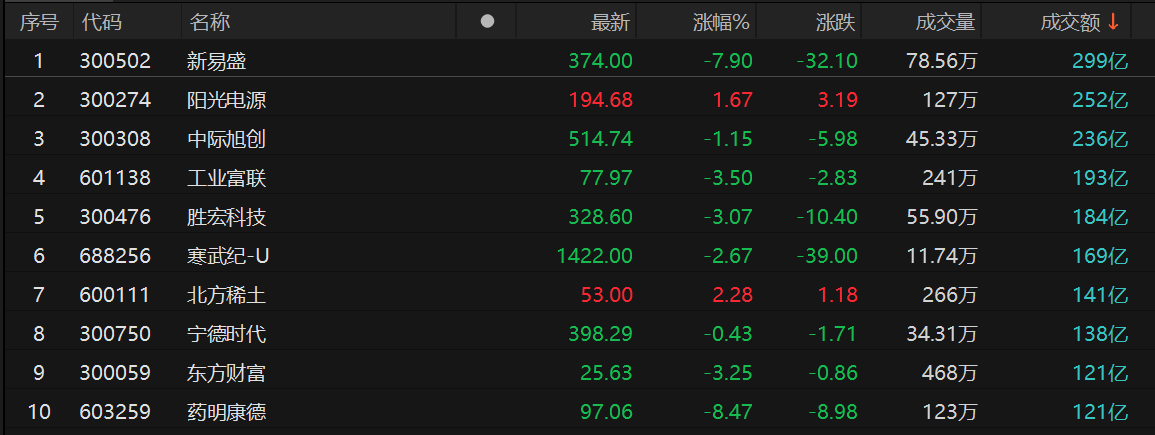
Task: Click latest price 194.68
Action: point(600,100)
